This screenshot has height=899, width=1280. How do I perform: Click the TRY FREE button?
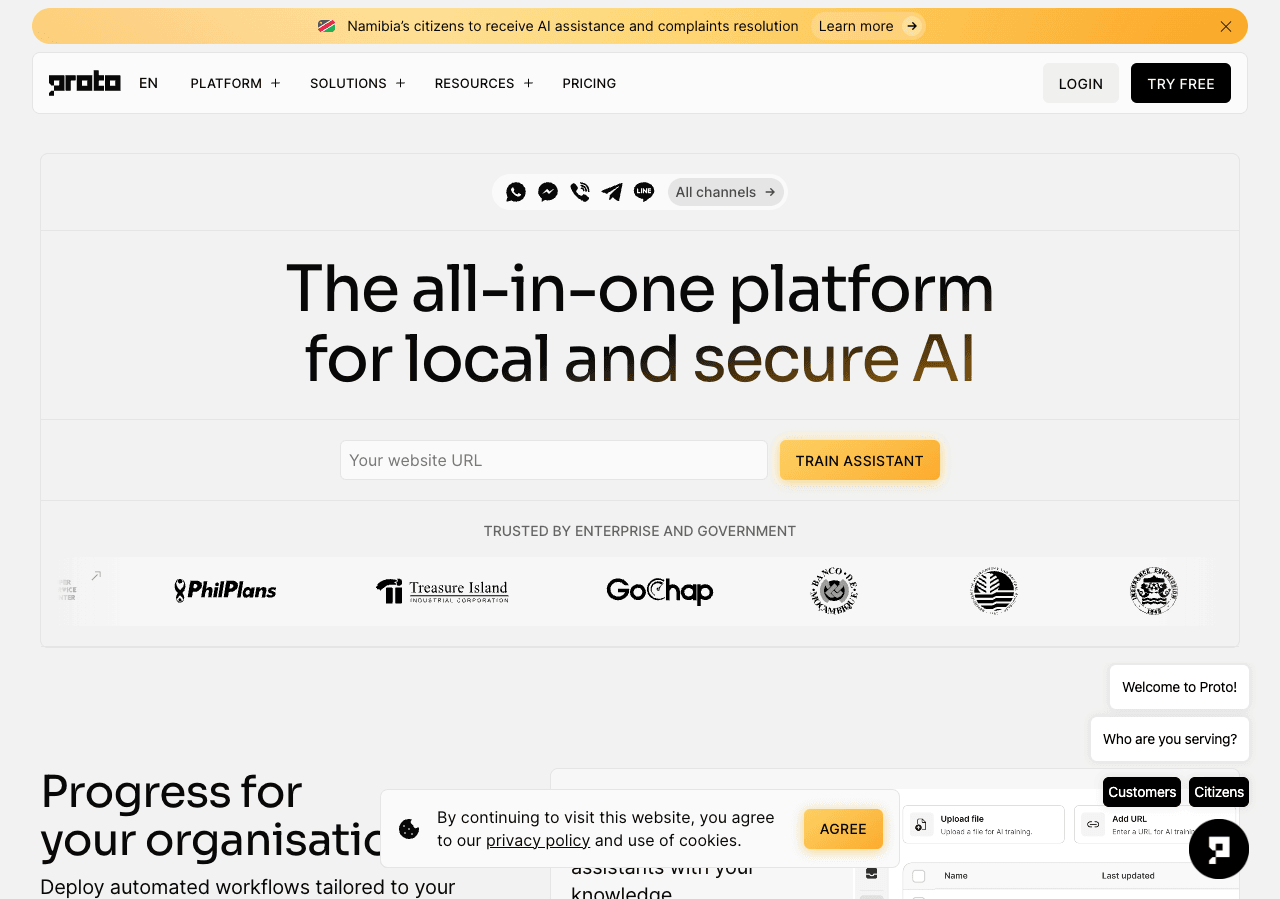pos(1181,83)
